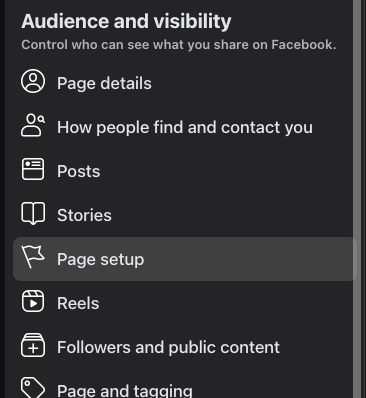The image size is (366, 398).
Task: Open How people find and contact you
Action: point(185,127)
